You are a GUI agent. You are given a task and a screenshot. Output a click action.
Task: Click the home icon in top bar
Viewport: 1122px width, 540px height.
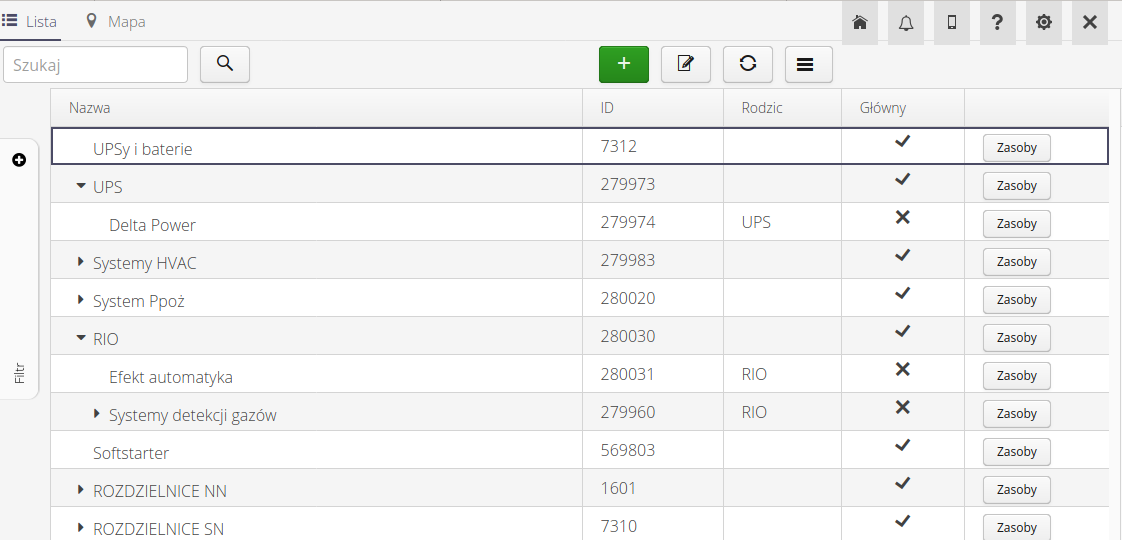coord(860,22)
